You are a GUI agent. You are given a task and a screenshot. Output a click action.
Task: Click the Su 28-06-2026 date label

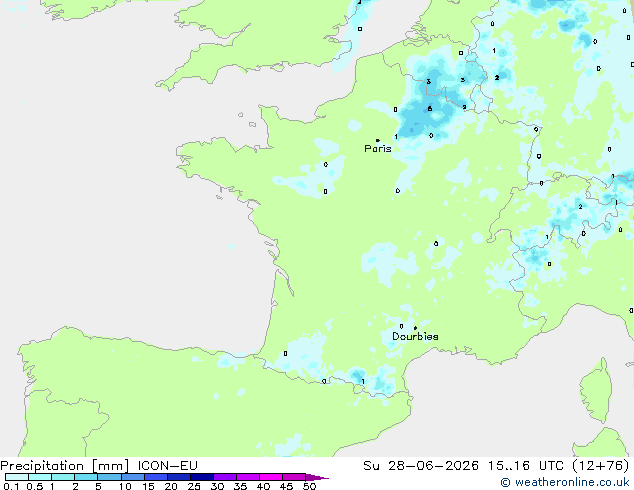(421, 466)
